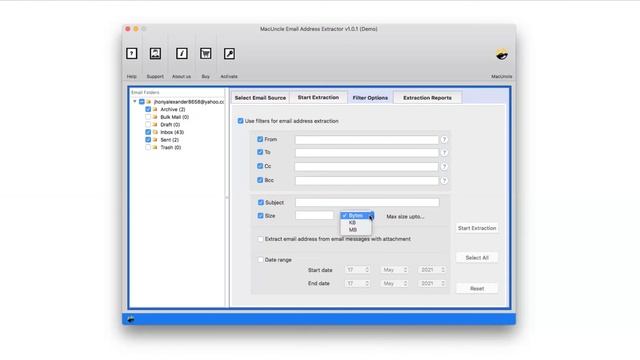640x360 pixels.
Task: Click the Cc field help question mark
Action: pos(444,167)
